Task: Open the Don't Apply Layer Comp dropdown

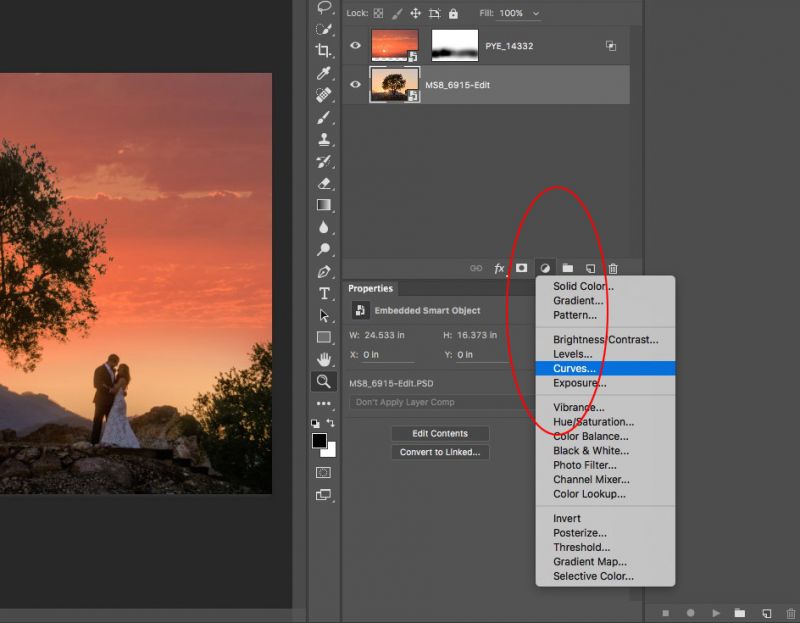Action: click(440, 402)
